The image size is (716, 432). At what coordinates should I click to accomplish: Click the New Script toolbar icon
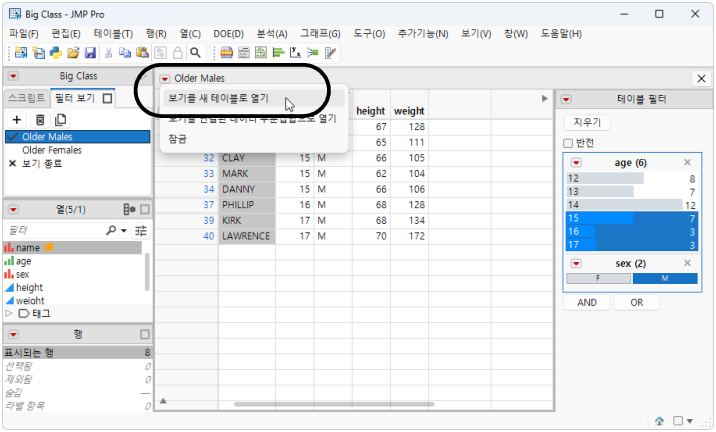pos(38,53)
